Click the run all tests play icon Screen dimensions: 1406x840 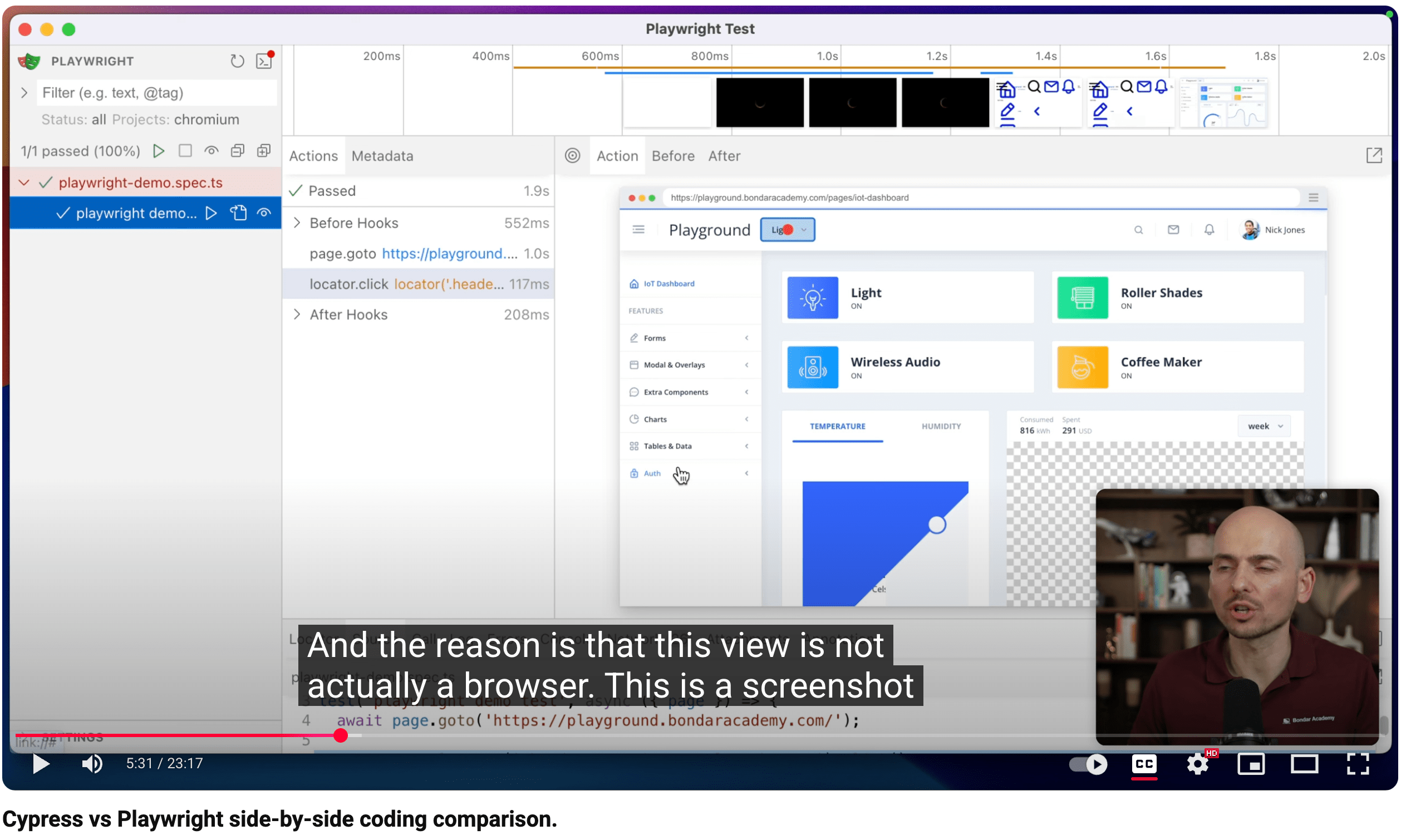point(159,151)
